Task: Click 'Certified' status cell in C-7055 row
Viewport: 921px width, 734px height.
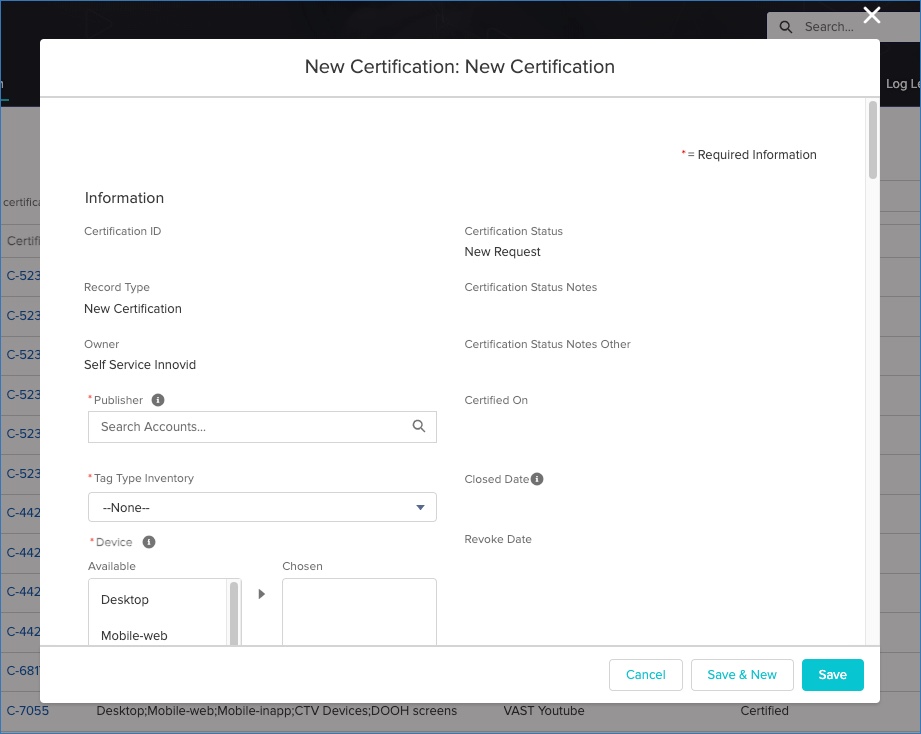Action: tap(764, 711)
